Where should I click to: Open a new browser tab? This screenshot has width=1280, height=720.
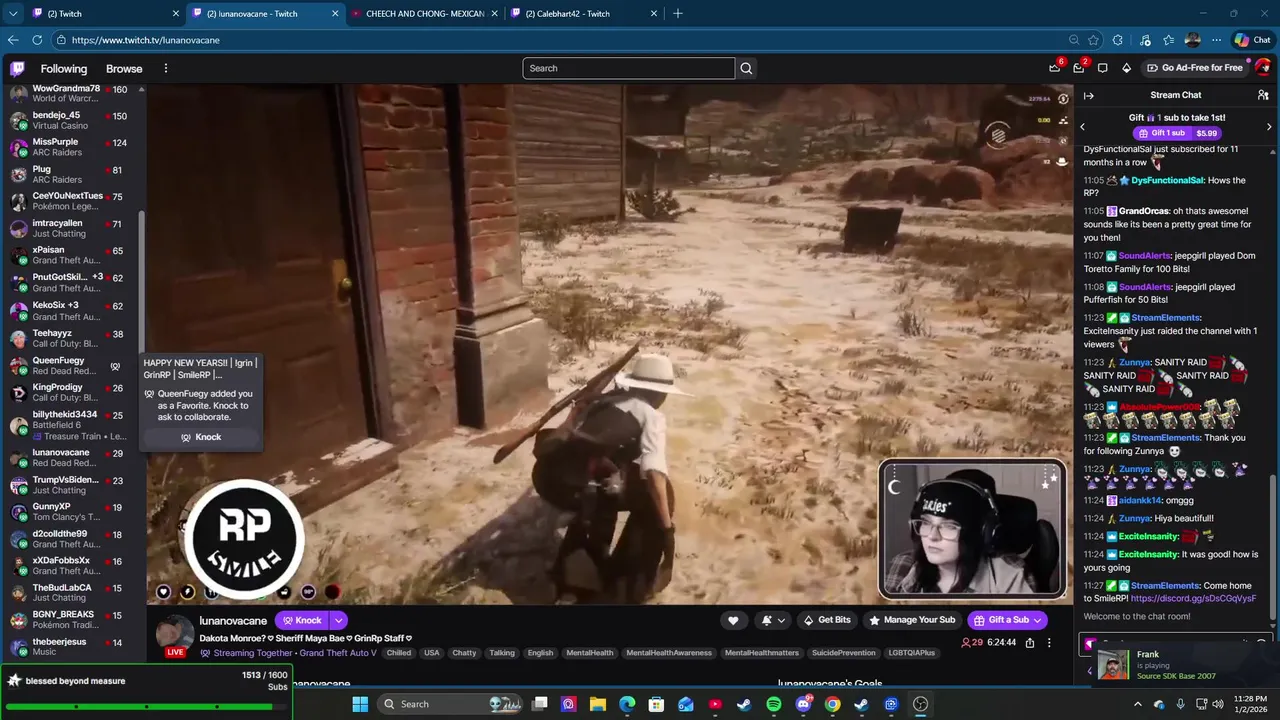coord(678,13)
